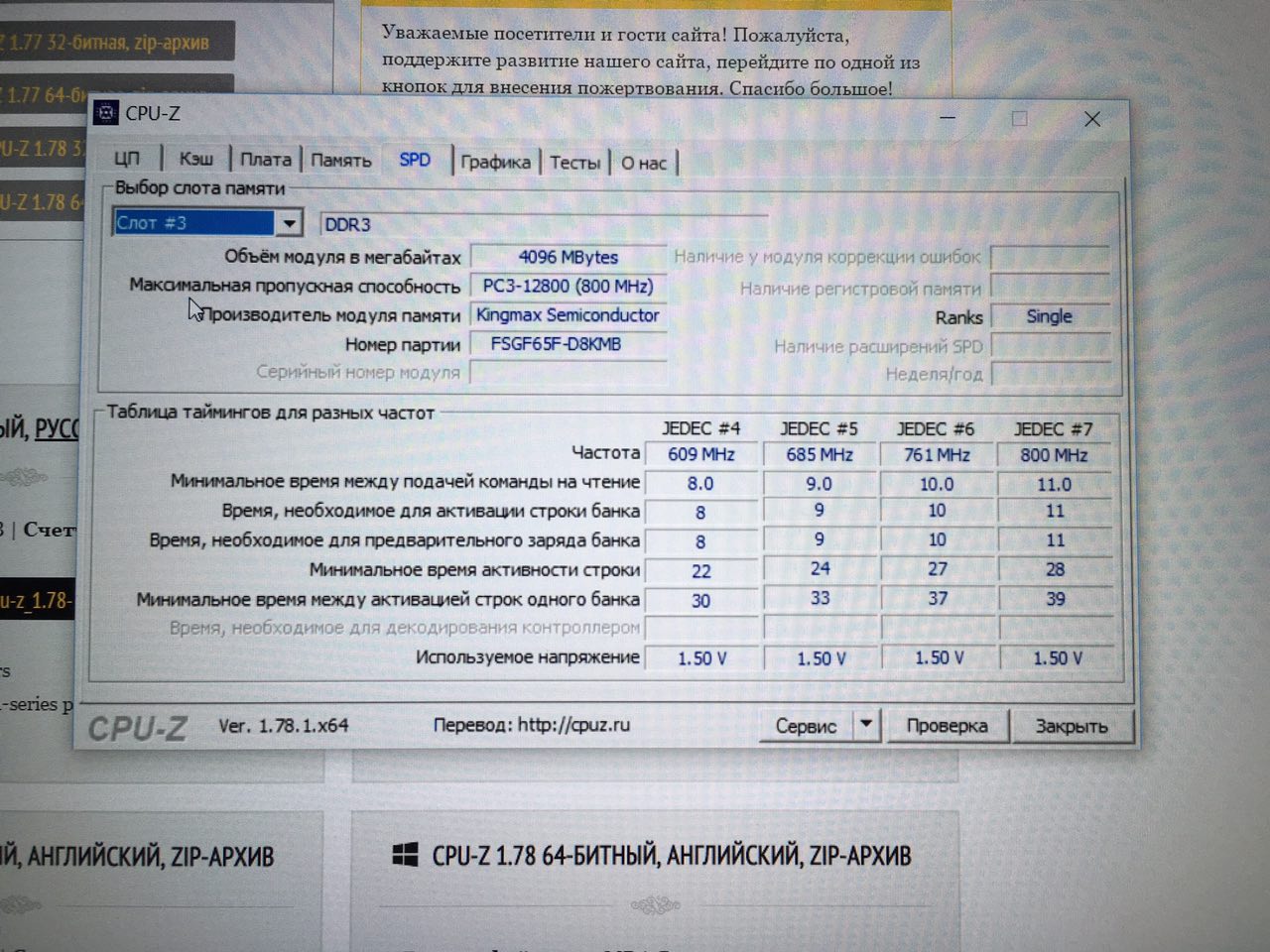Click the 22 row active time cell
This screenshot has height=952, width=1270.
pyautogui.click(x=701, y=571)
